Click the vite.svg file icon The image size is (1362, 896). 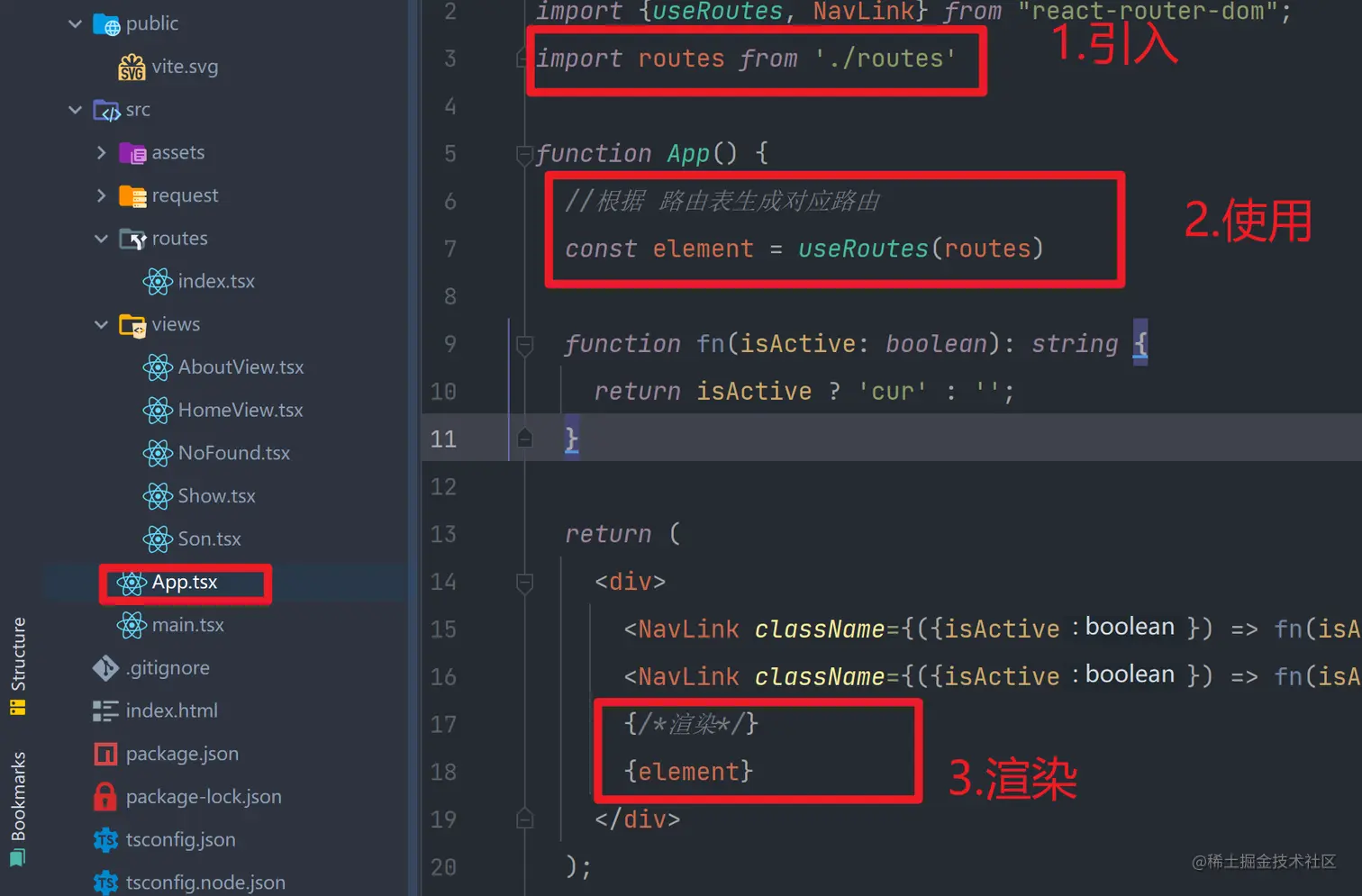(132, 68)
